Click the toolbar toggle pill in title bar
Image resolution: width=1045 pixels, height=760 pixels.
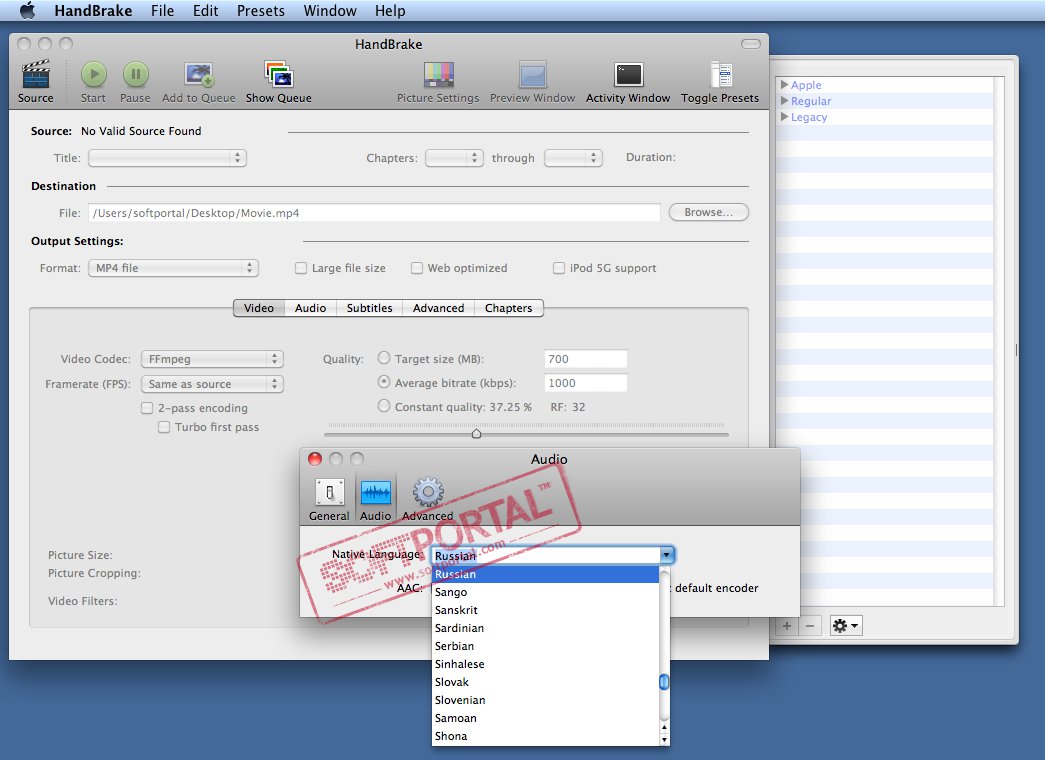750,44
